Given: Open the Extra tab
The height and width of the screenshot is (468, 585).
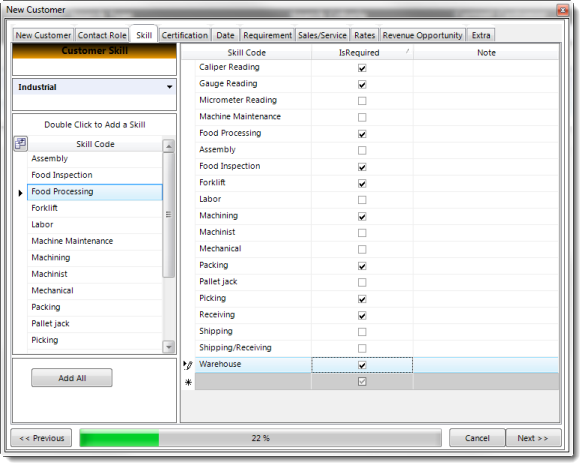Looking at the screenshot, I should coord(481,35).
